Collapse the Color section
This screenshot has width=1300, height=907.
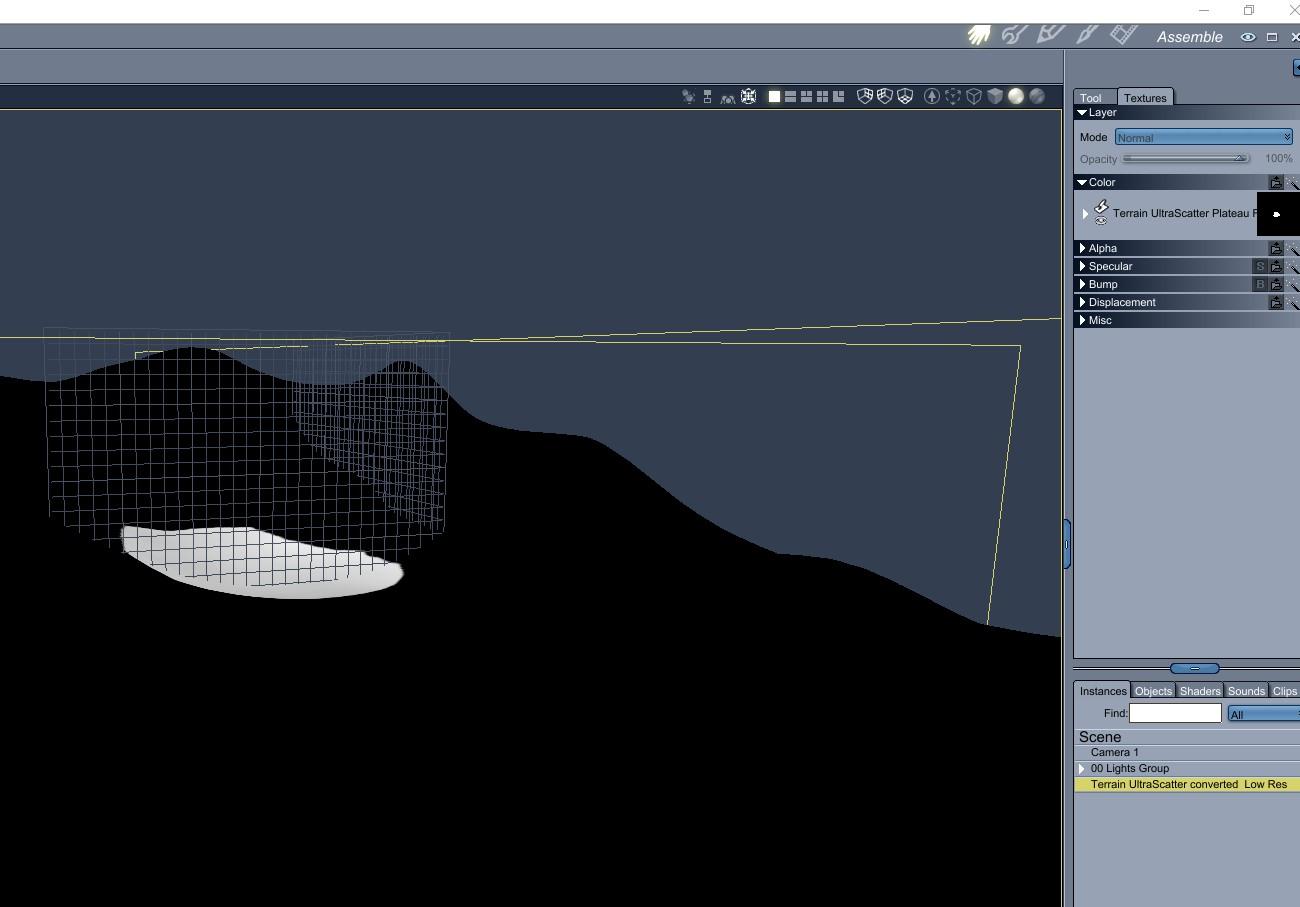click(1082, 182)
